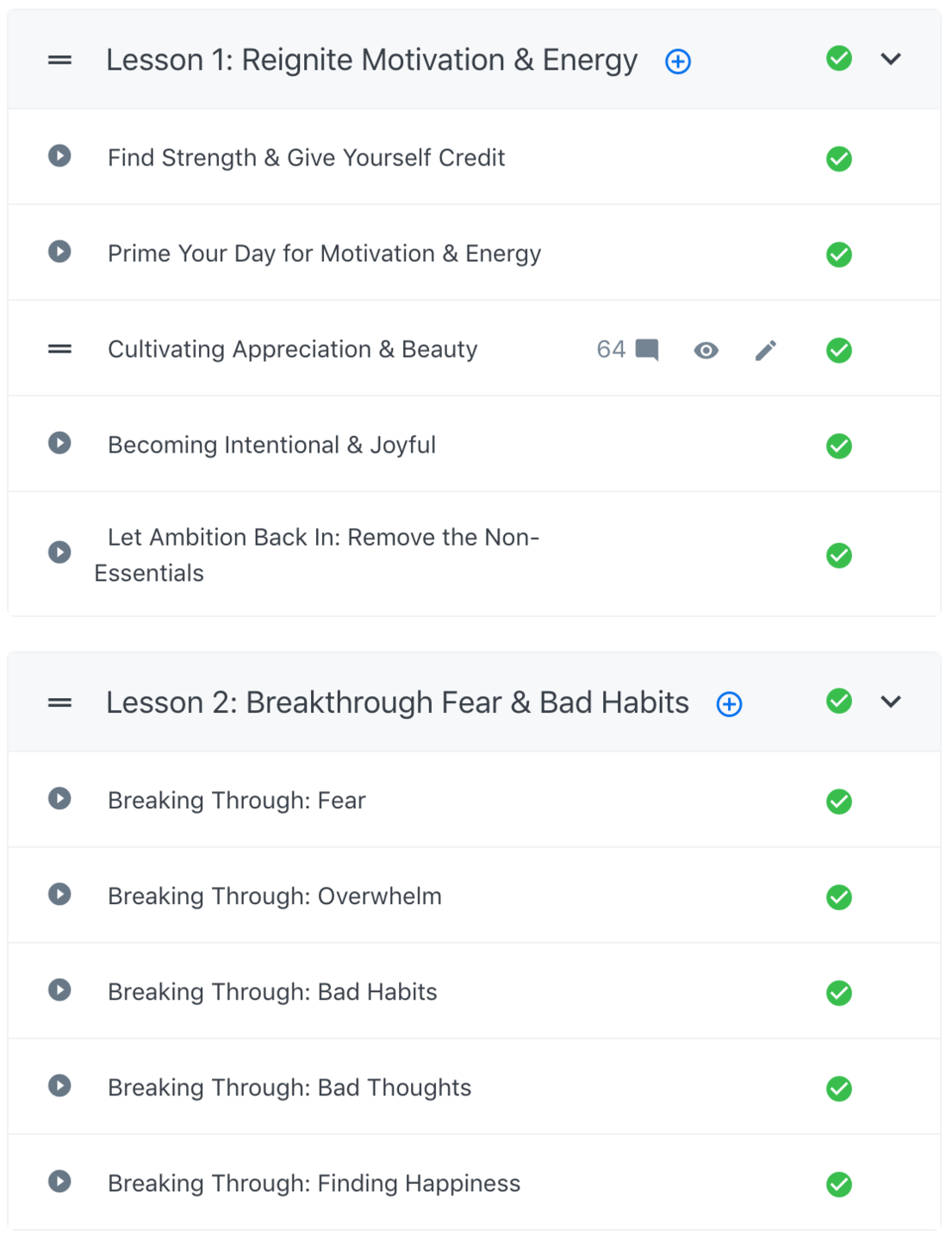952x1241 pixels.
Task: Open Breaking Through: Bad Habits lecture
Action: pyautogui.click(x=272, y=992)
